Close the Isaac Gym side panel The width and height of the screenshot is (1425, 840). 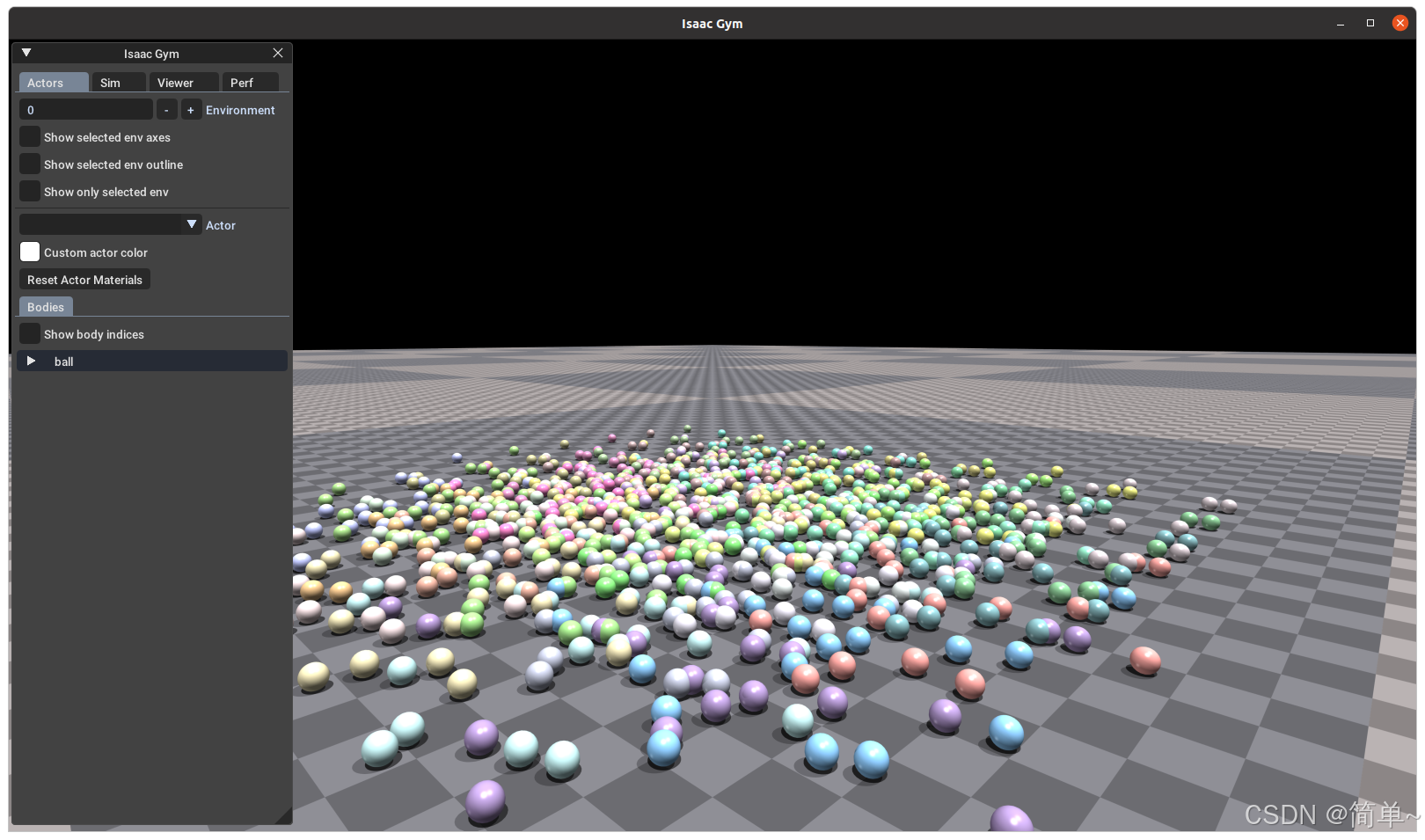point(278,53)
